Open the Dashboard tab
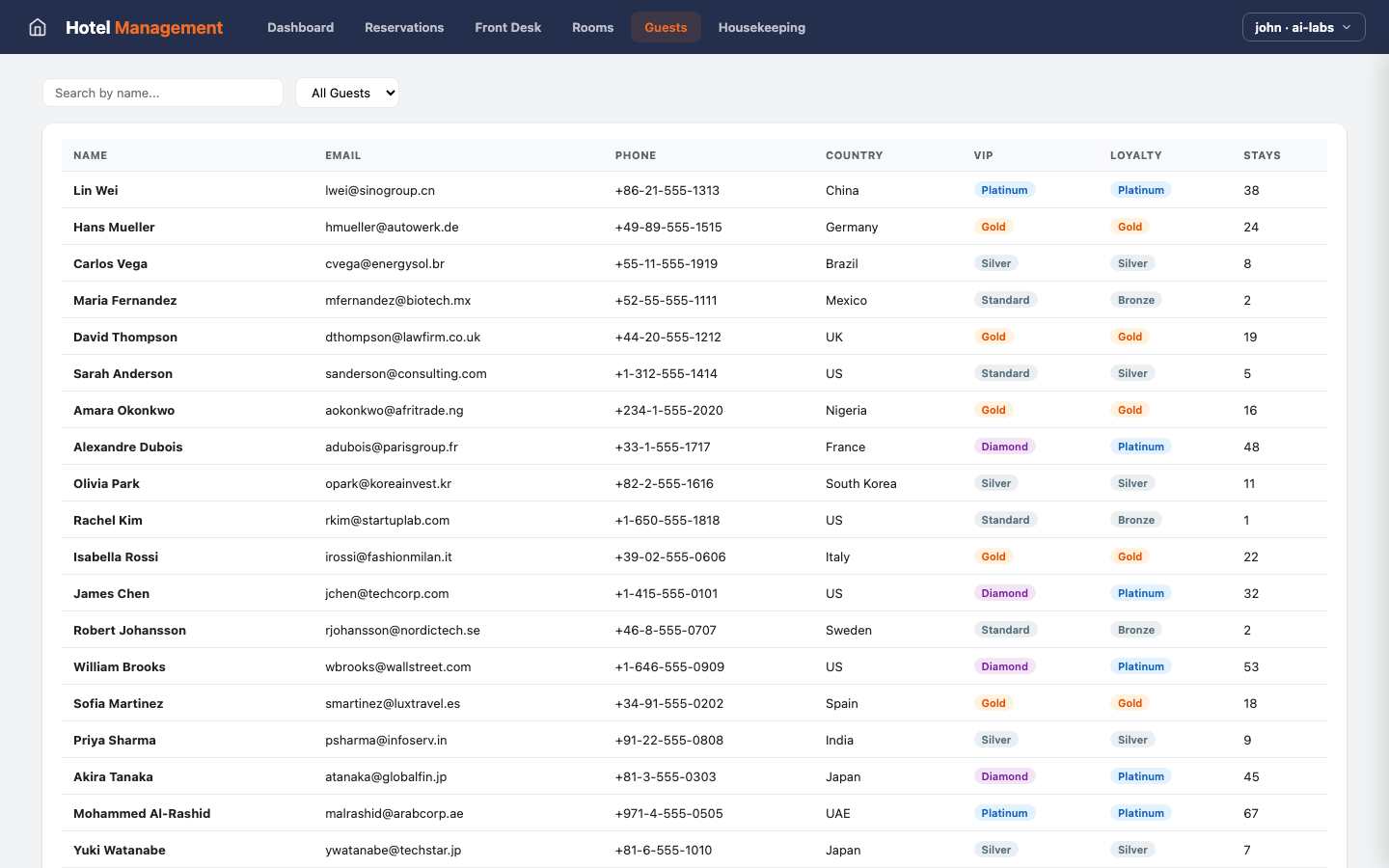Viewport: 1389px width, 868px height. pos(300,27)
